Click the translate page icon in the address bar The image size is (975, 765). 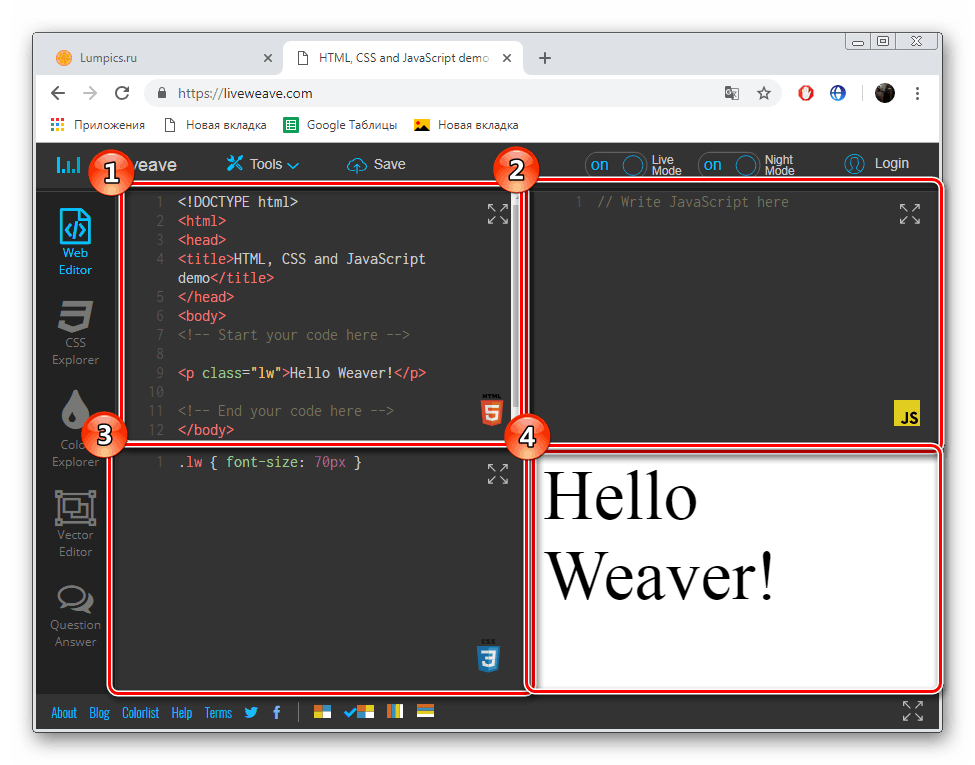732,93
